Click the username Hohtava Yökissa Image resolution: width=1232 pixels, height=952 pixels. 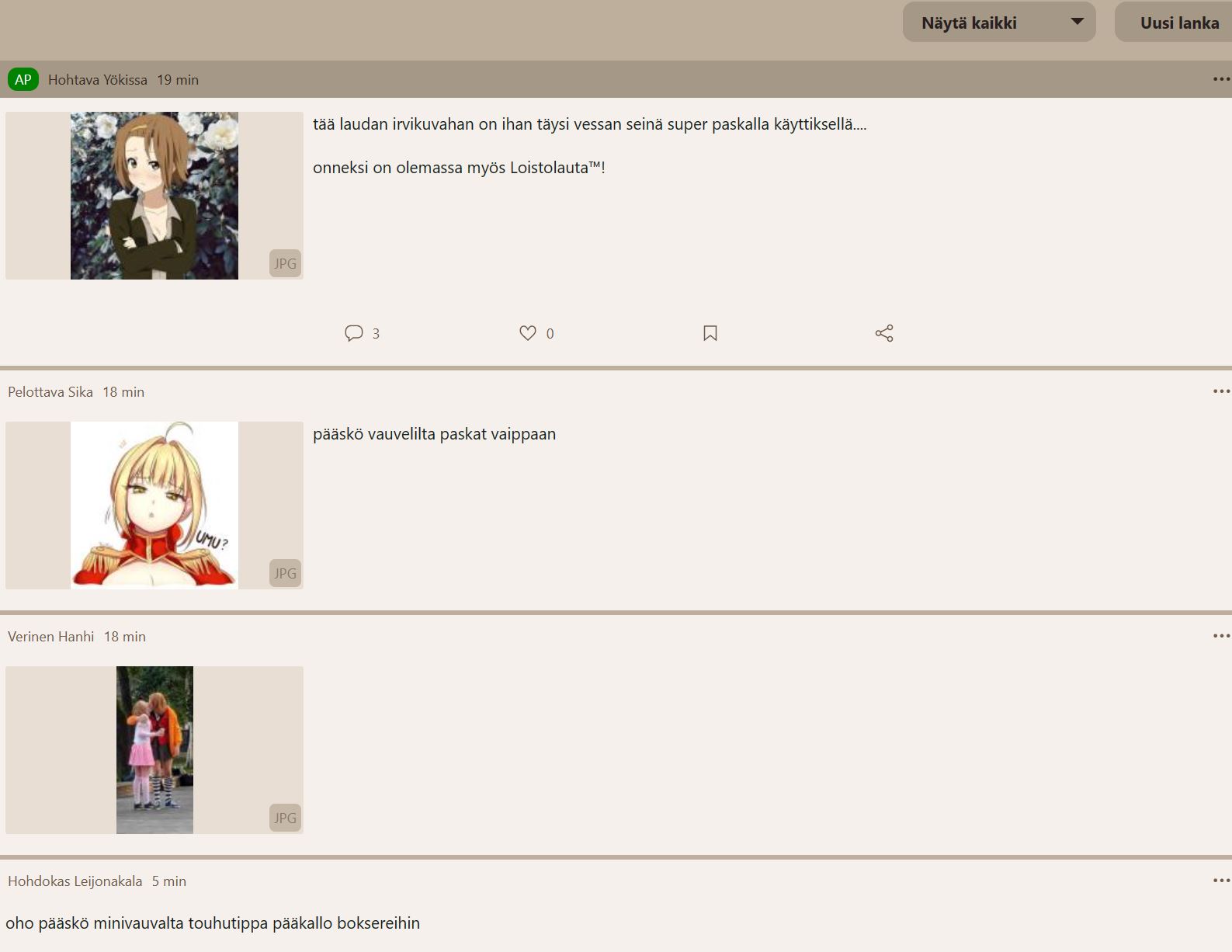click(x=98, y=80)
